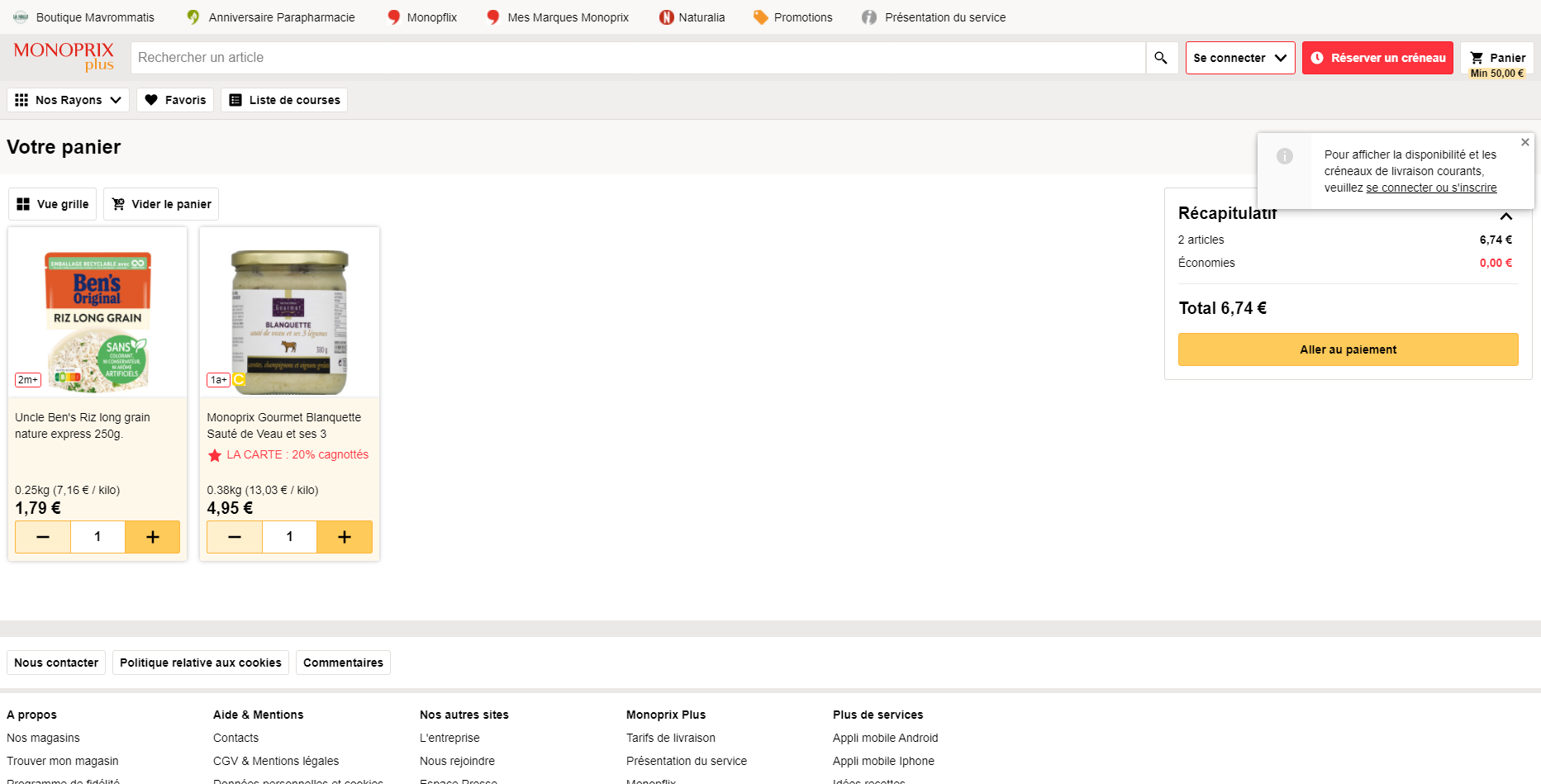
Task: Click the info icon in notification
Action: [1285, 156]
